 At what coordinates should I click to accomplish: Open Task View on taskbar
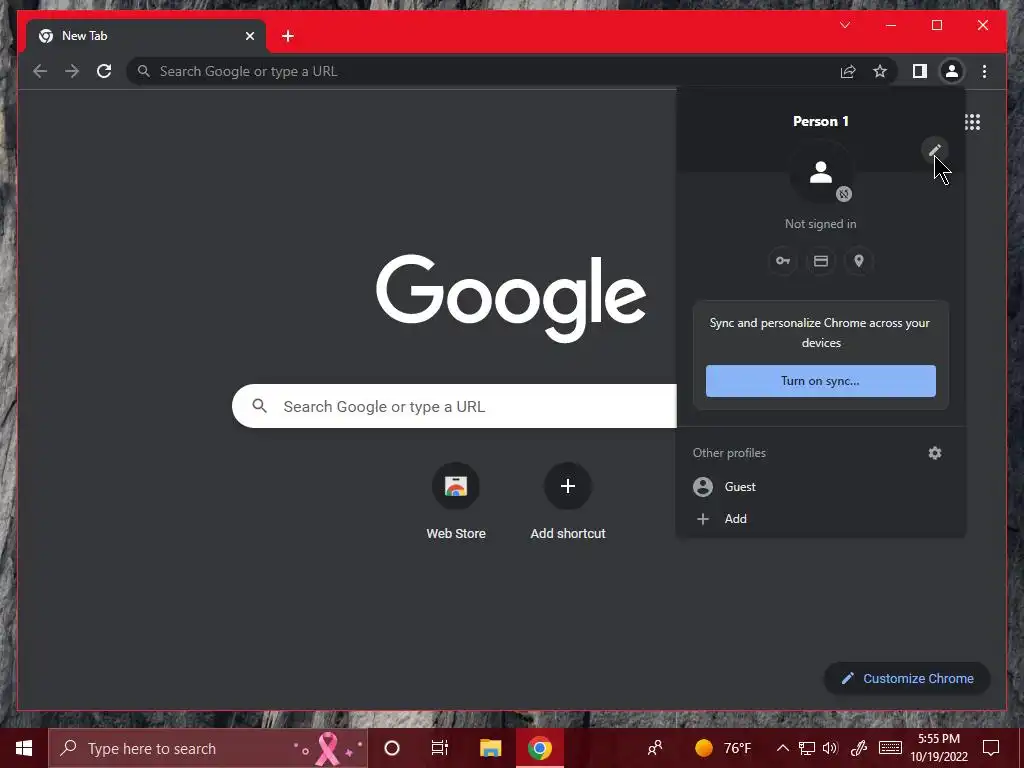point(440,748)
